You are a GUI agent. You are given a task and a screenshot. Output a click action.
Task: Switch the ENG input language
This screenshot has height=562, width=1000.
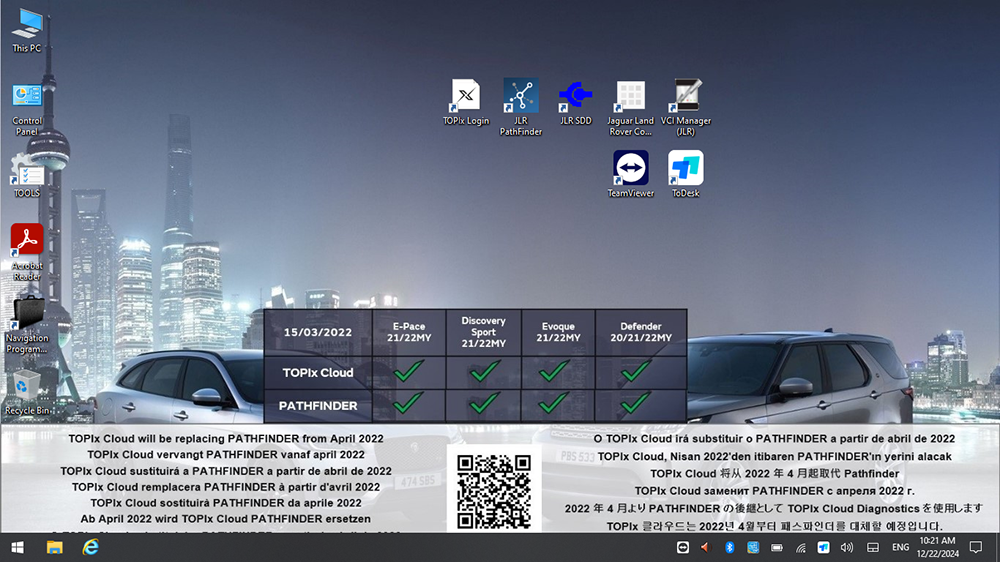click(x=901, y=547)
